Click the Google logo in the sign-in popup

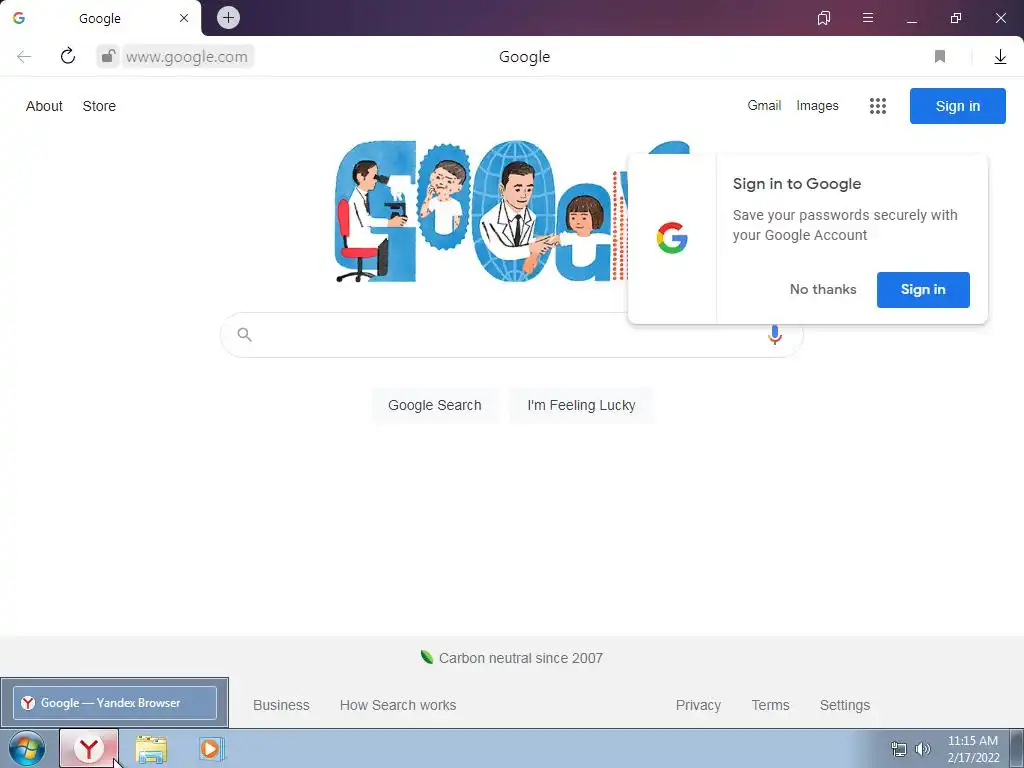coord(672,238)
